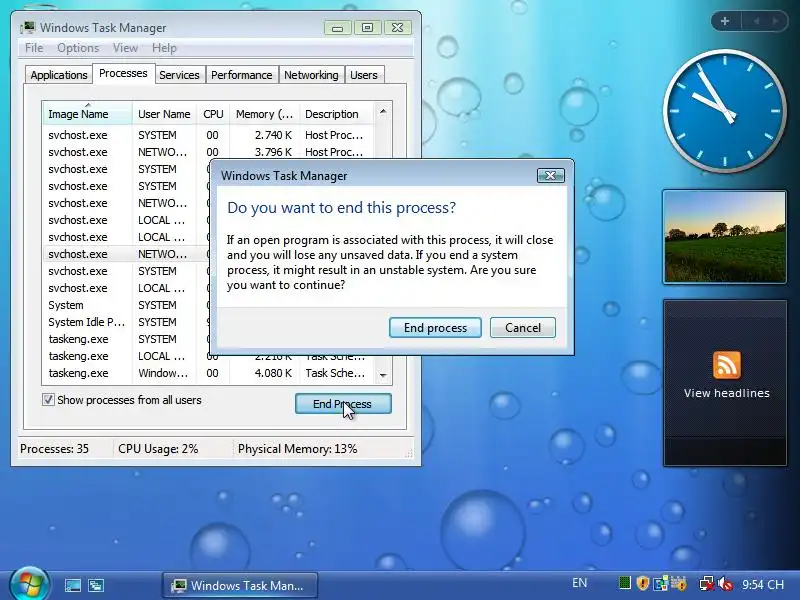Screen dimensions: 800x600
Task: Click the orange RSS feed icon
Action: click(x=727, y=365)
